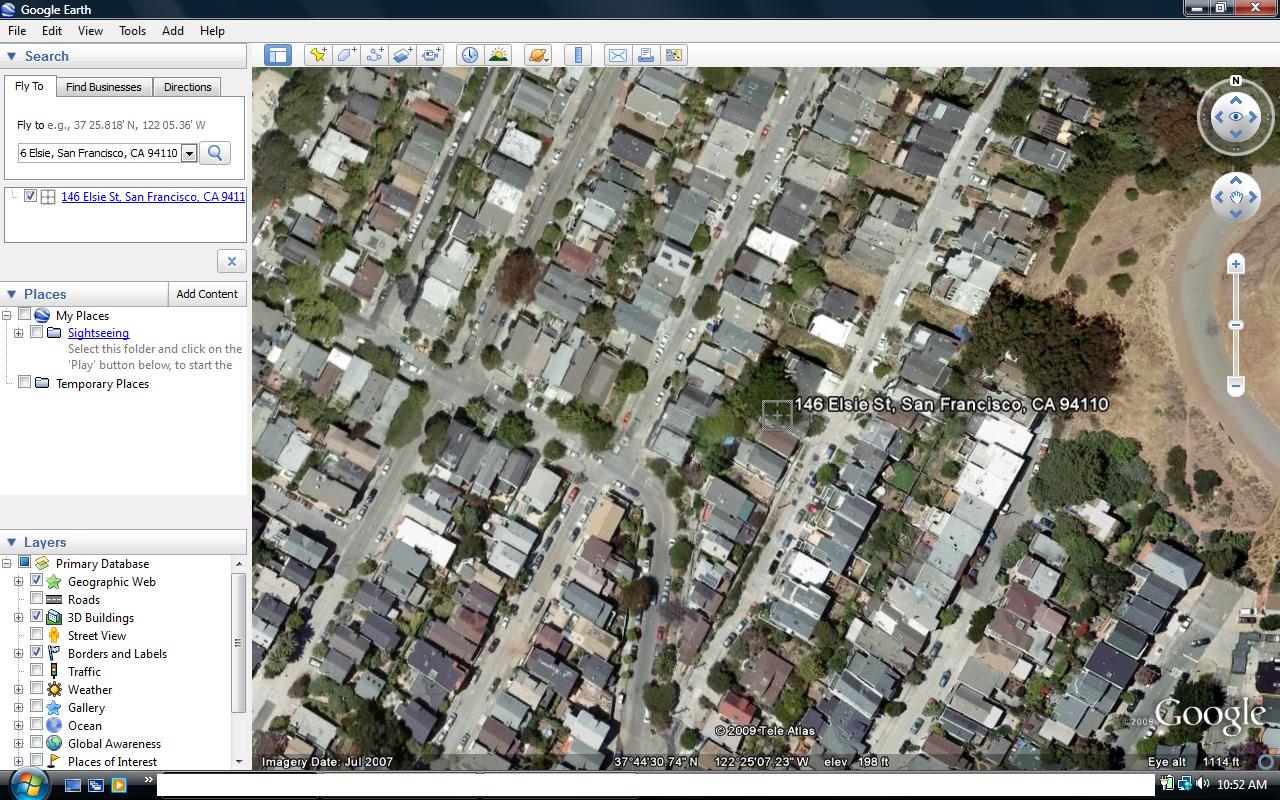This screenshot has width=1280, height=800.
Task: Open the Add menu
Action: [173, 31]
